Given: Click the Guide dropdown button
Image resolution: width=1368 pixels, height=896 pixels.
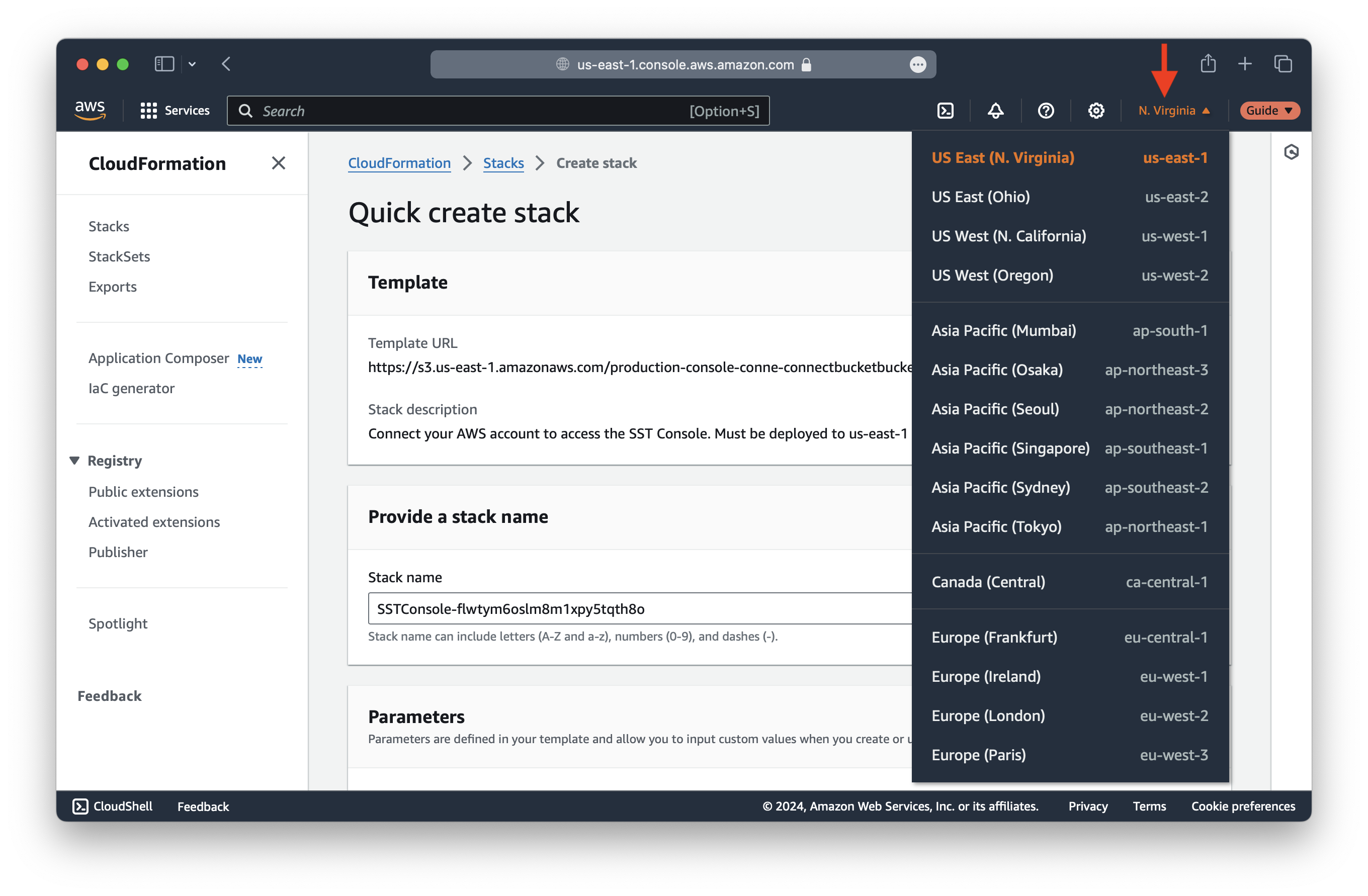Looking at the screenshot, I should pos(1268,110).
